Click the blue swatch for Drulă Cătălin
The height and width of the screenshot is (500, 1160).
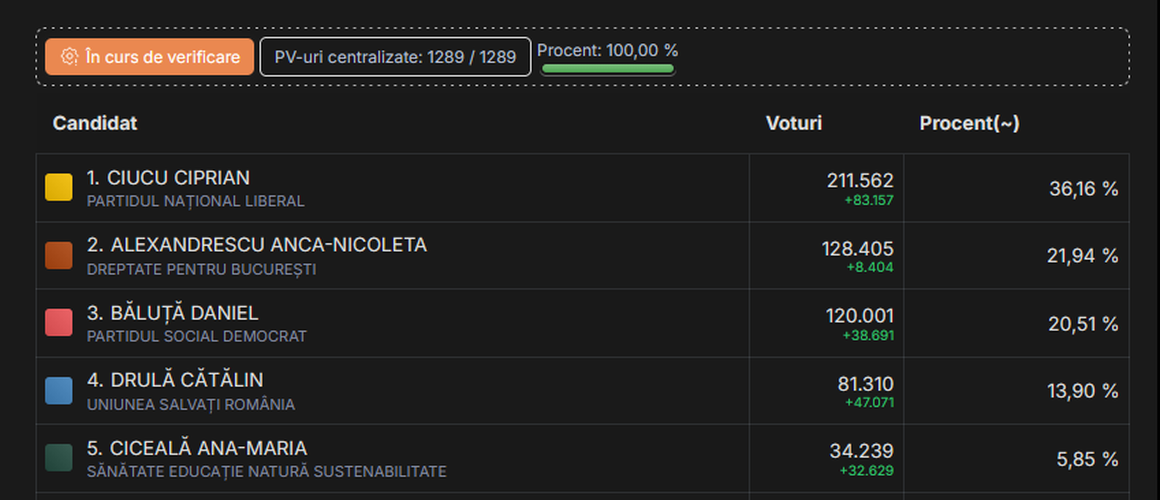tap(59, 390)
